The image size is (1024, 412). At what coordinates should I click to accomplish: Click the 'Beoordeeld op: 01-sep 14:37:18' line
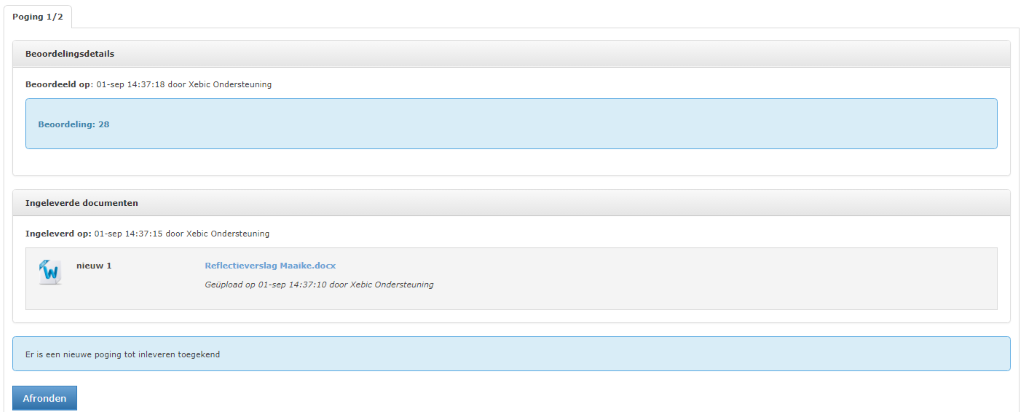pos(148,84)
